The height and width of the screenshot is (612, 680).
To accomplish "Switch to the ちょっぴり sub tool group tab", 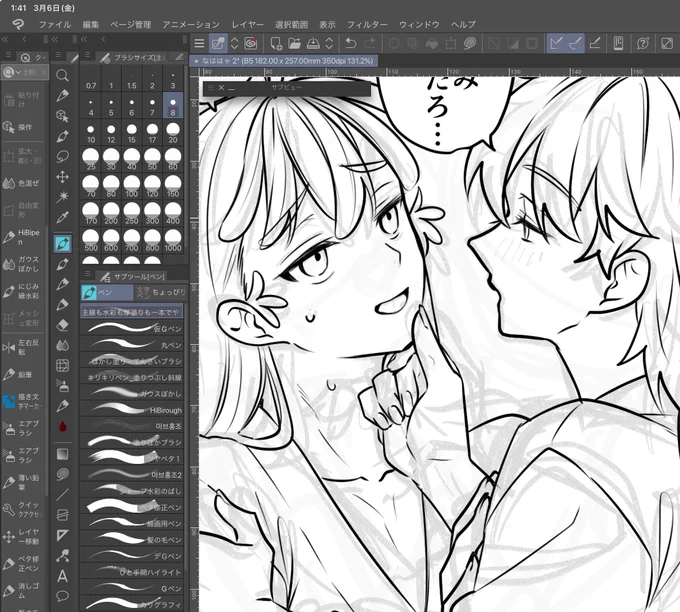I will pyautogui.click(x=160, y=292).
